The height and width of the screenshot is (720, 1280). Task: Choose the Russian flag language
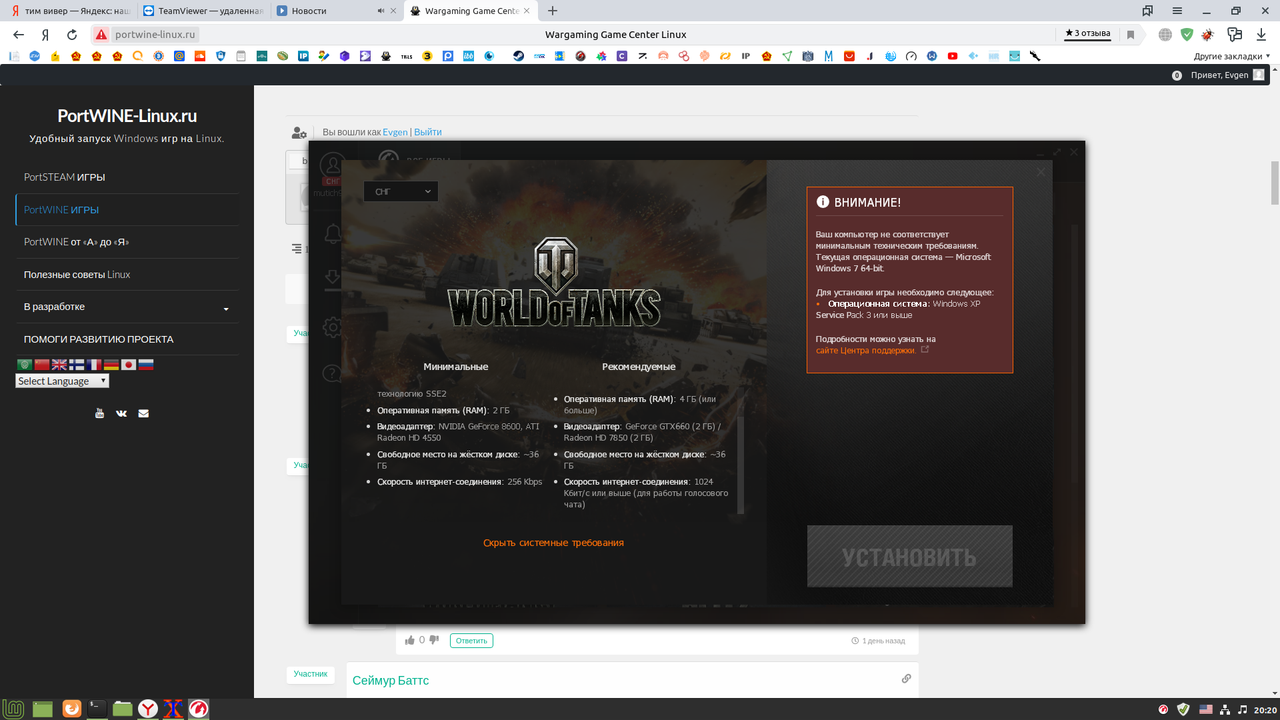146,365
